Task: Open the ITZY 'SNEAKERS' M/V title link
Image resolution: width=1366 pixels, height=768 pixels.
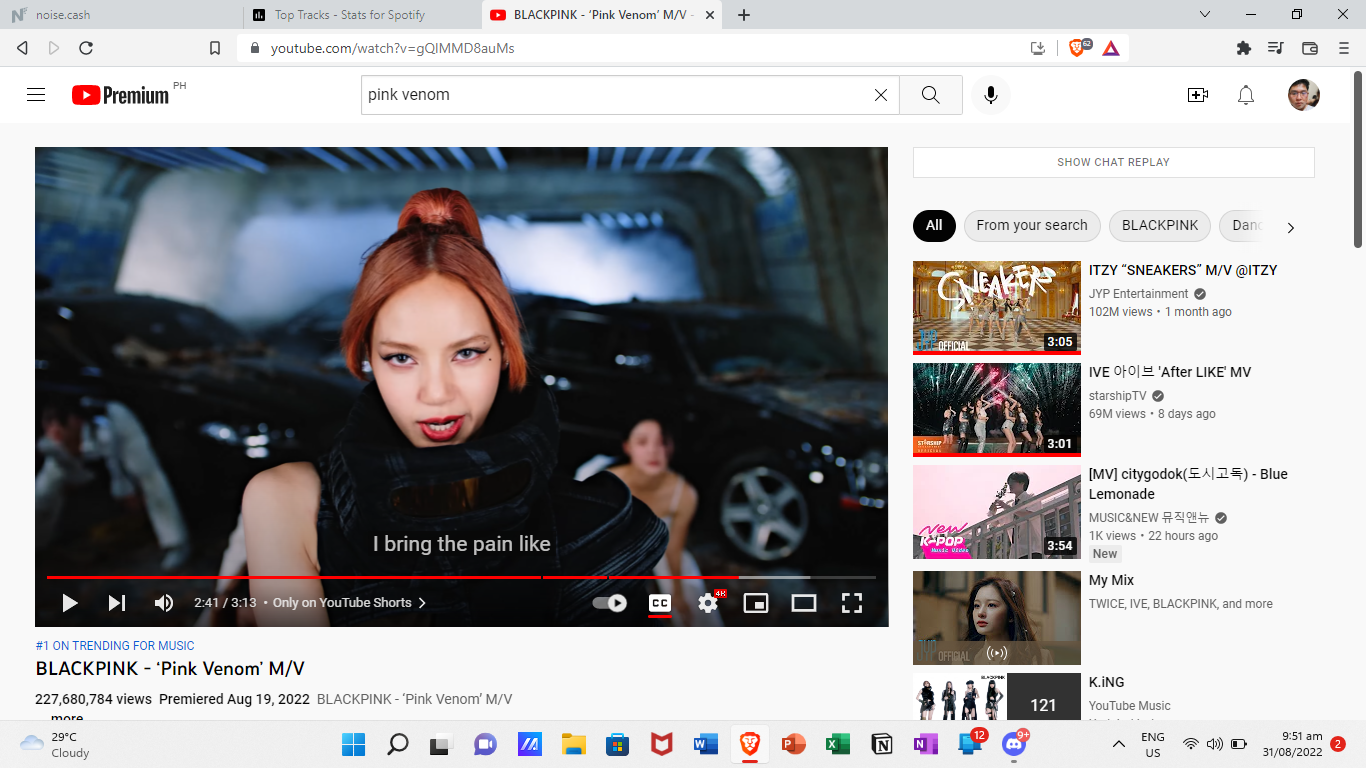Action: pos(1183,270)
